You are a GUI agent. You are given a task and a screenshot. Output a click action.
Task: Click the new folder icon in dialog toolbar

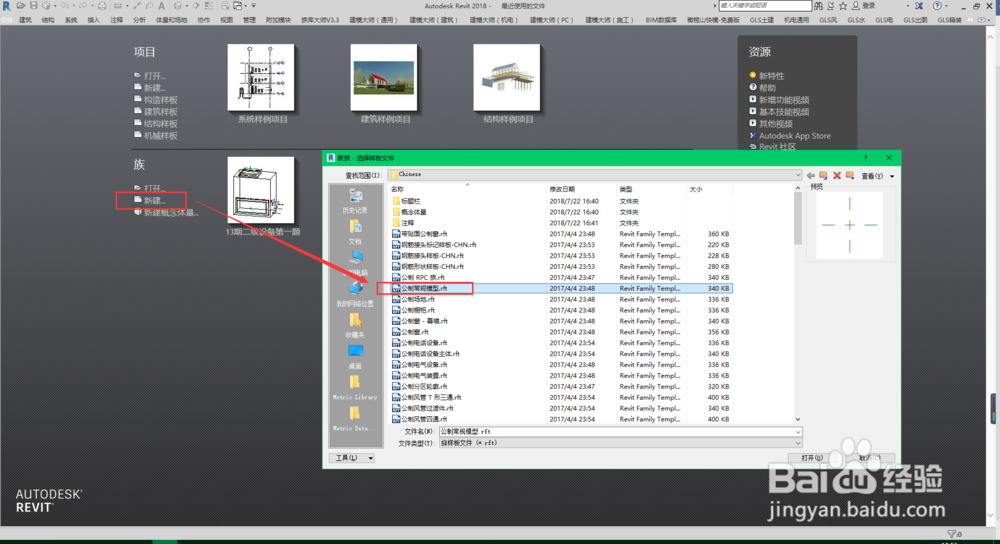(x=850, y=175)
